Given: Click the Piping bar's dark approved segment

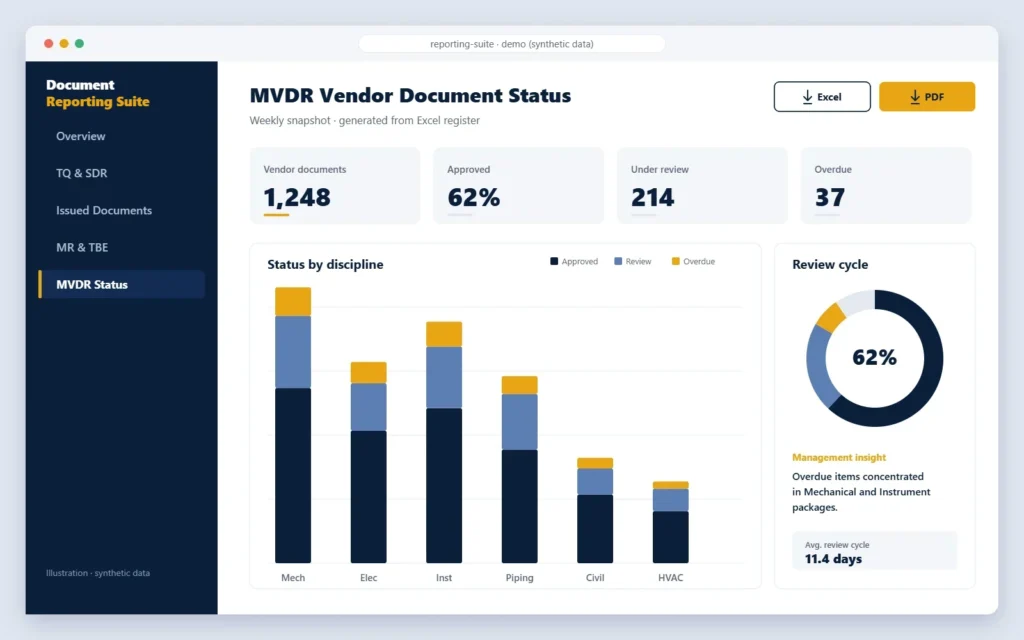Looking at the screenshot, I should (519, 506).
